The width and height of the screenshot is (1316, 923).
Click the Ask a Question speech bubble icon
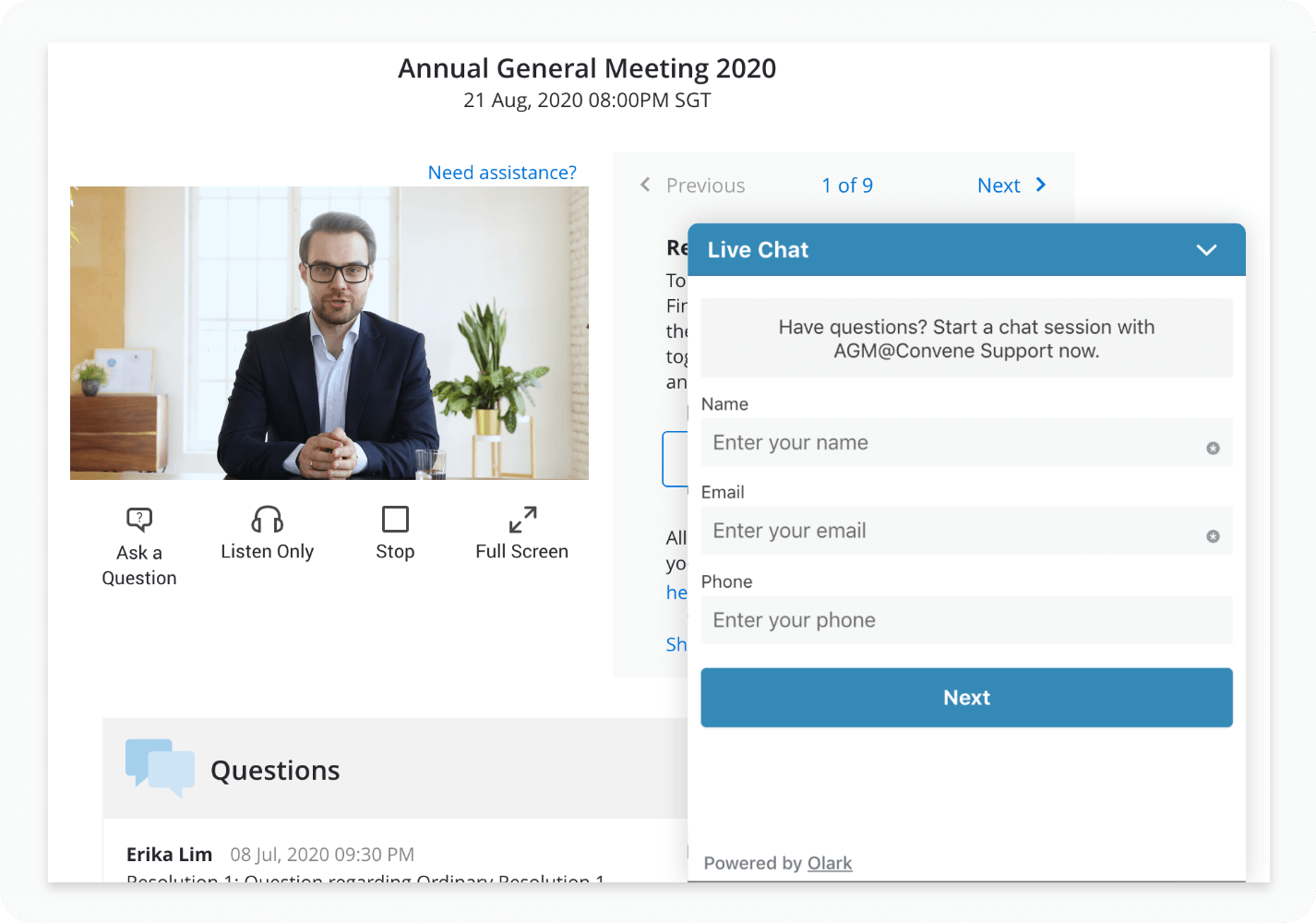coord(139,520)
